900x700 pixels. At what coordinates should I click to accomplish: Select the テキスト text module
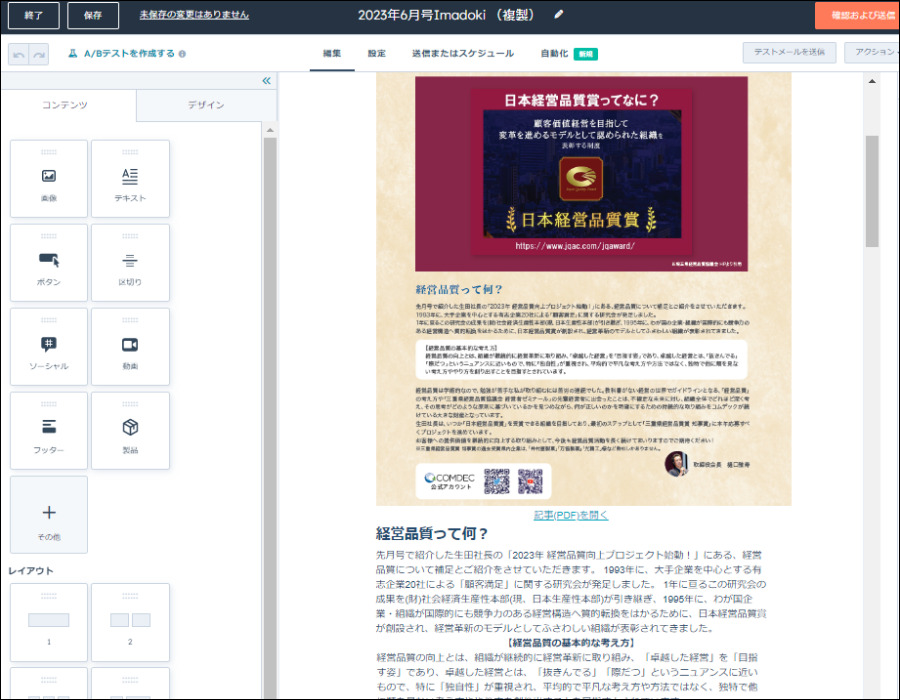(x=130, y=178)
